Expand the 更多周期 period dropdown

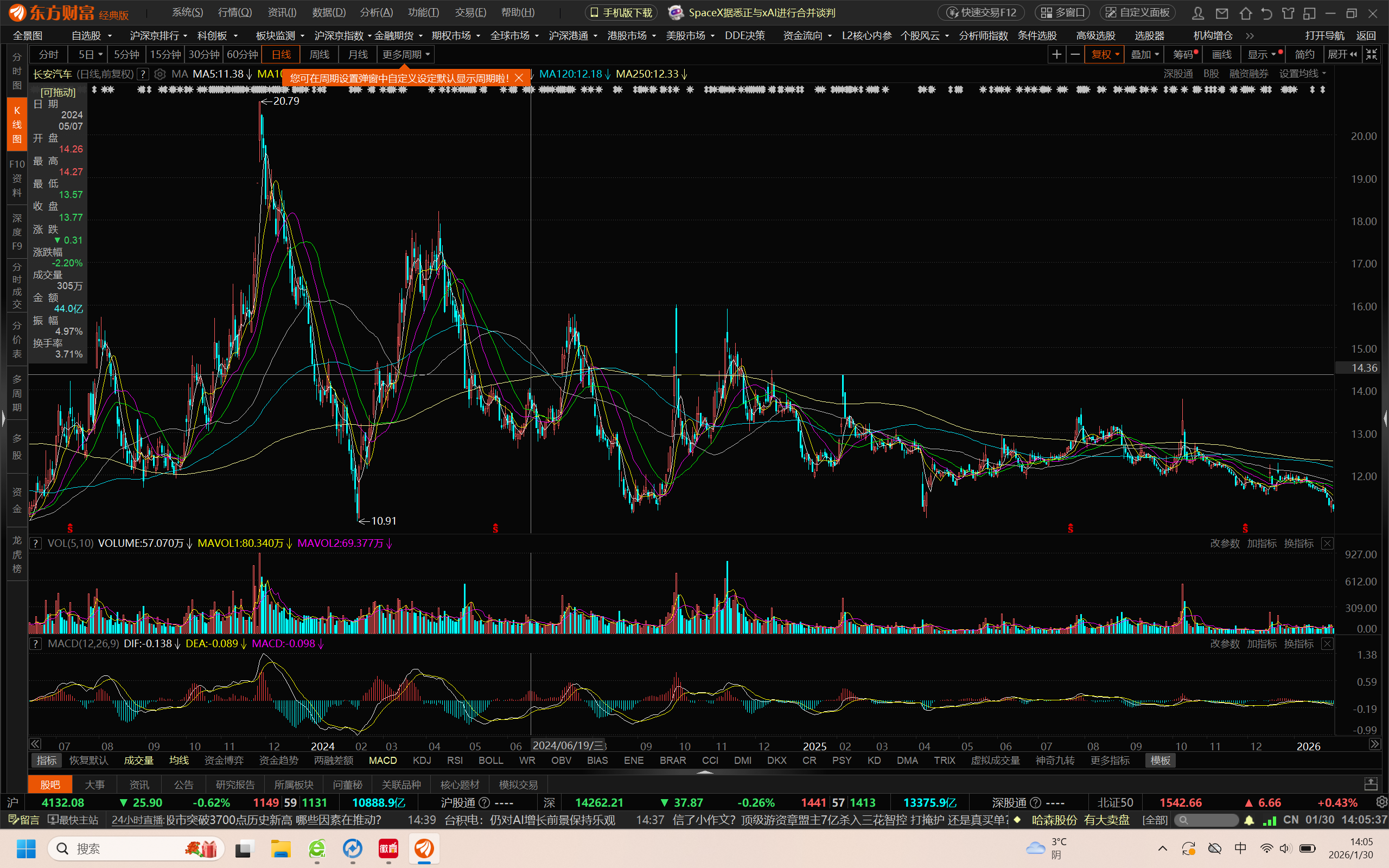[405, 55]
